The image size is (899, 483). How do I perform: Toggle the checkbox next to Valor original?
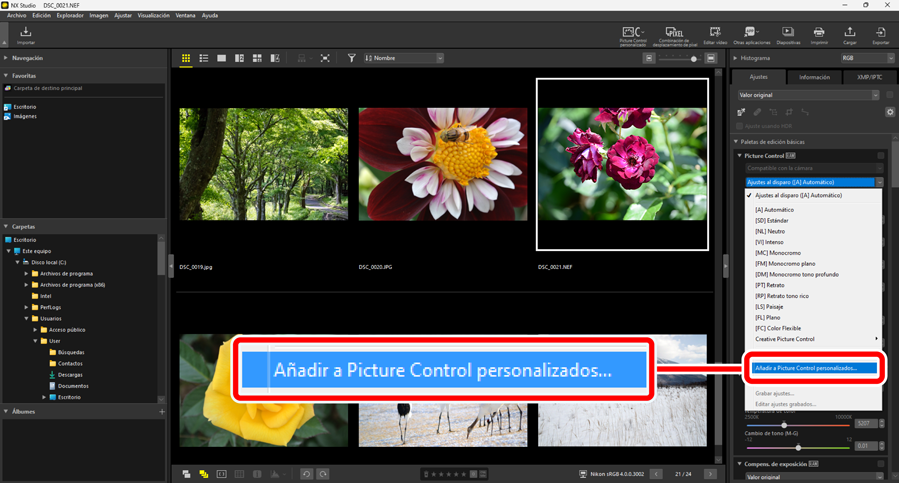click(x=889, y=95)
